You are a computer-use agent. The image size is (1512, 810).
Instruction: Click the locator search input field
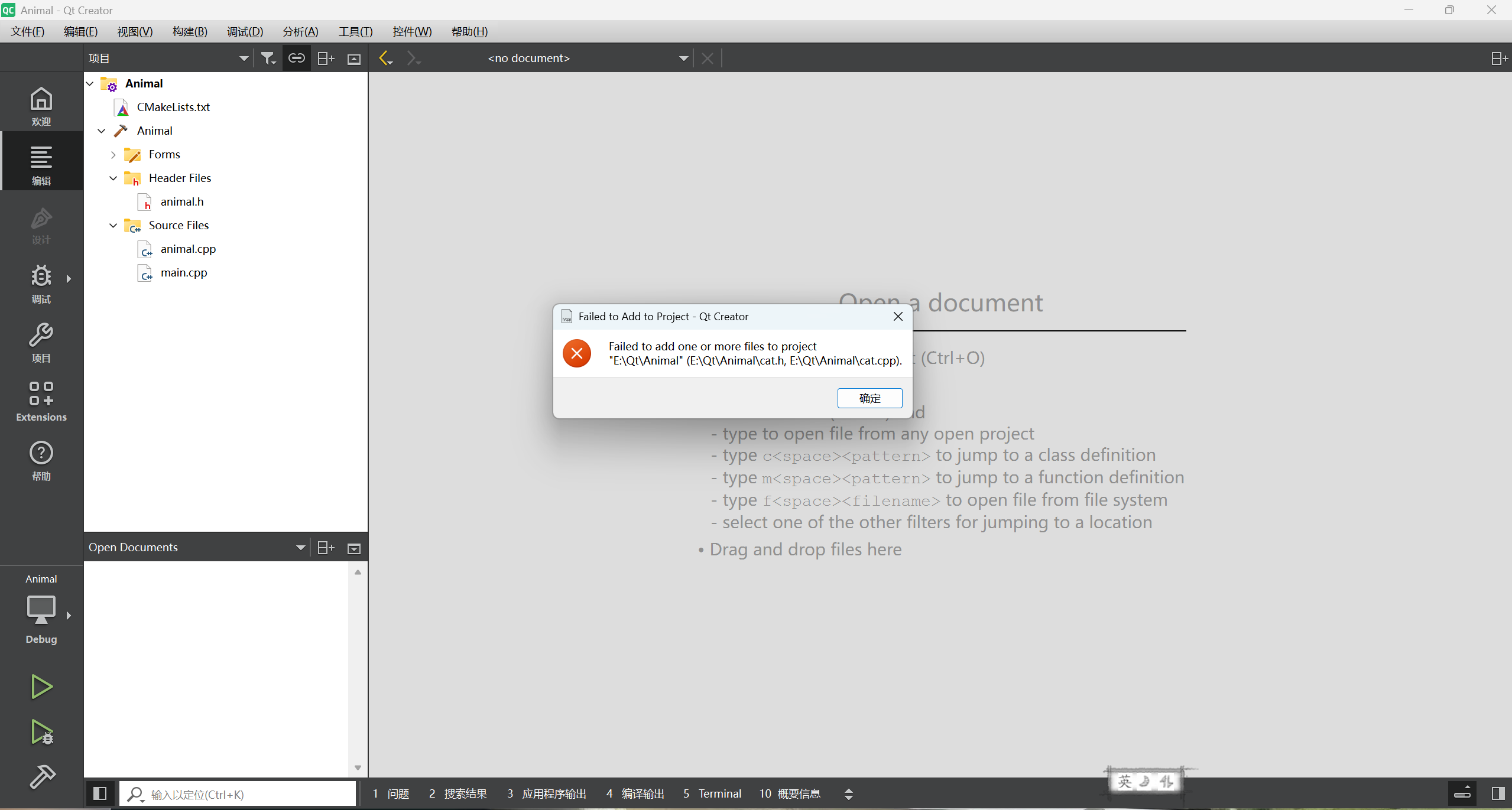coord(248,794)
